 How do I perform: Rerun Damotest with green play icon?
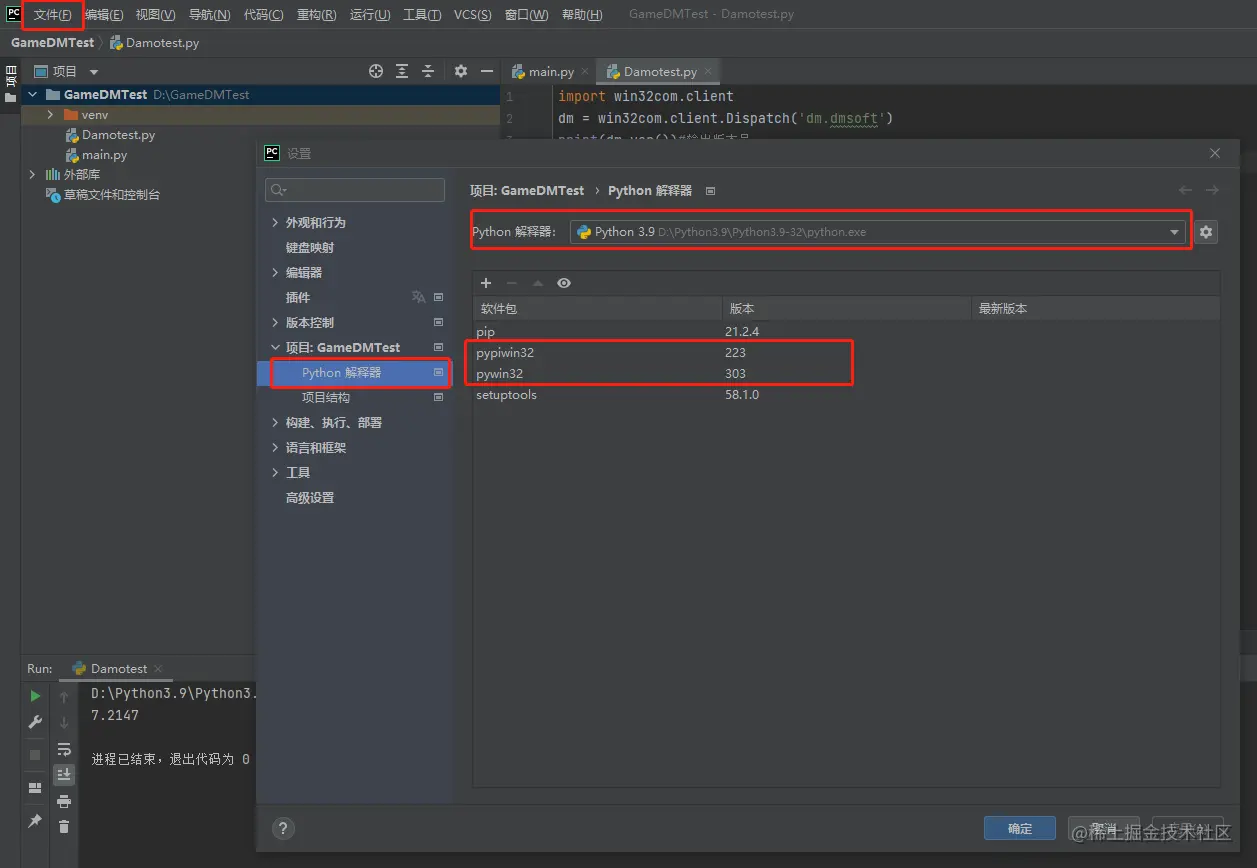coord(35,696)
